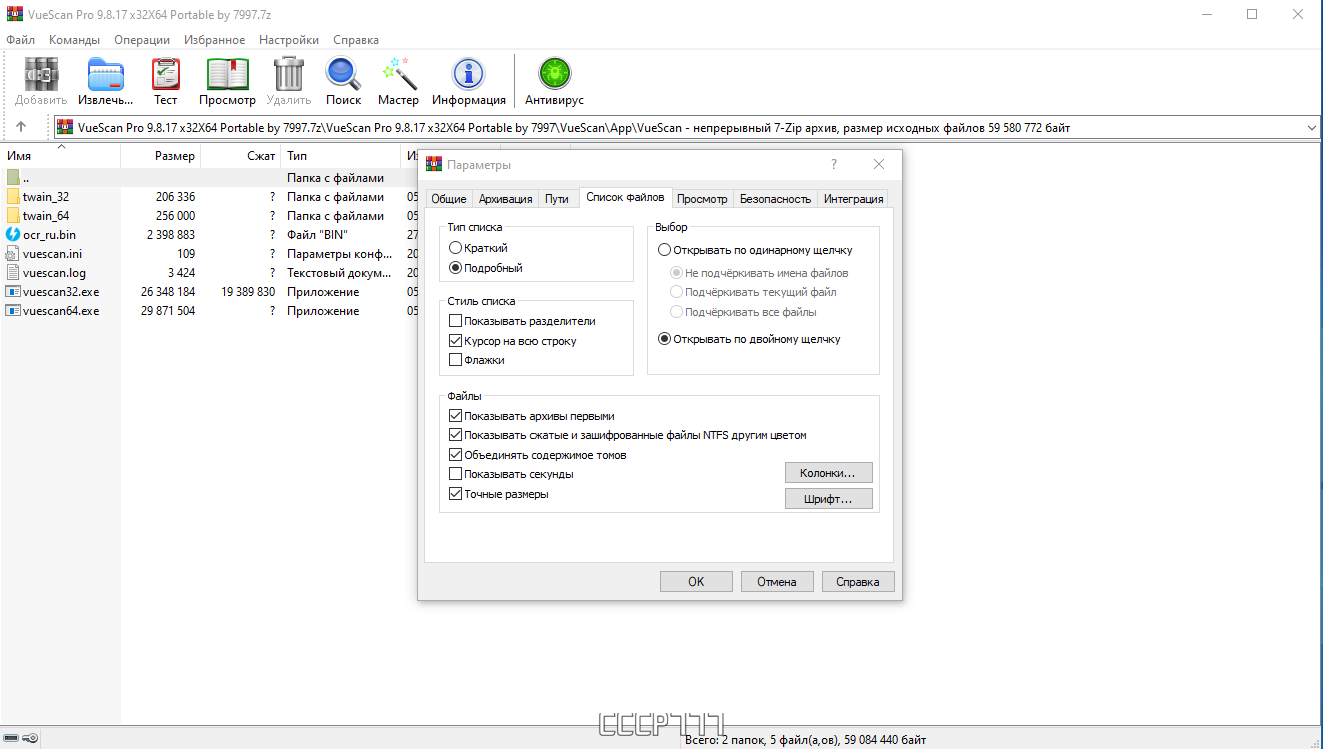Click the Параметры dialog help question mark

tap(834, 164)
